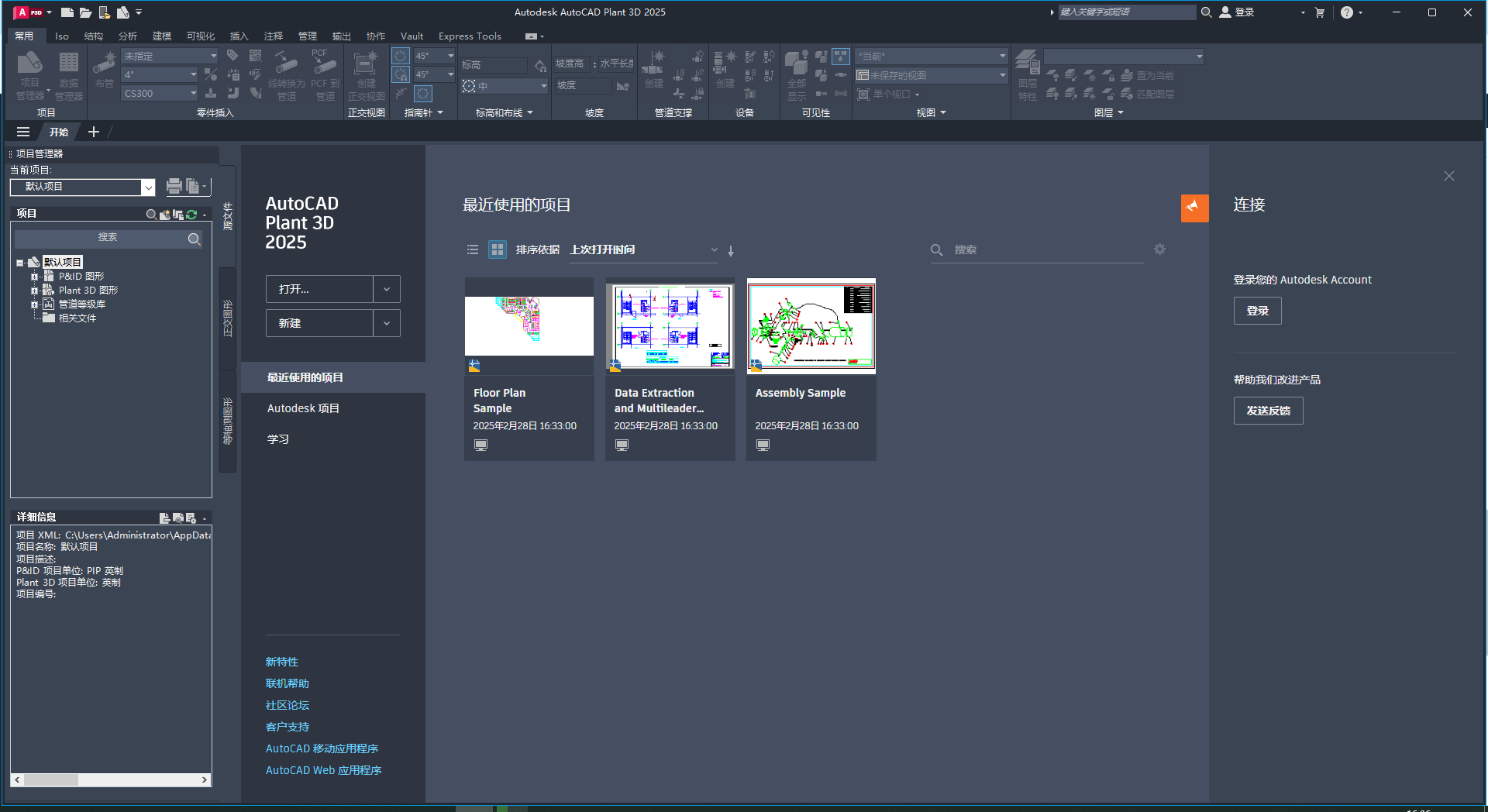Open the 上次打开时间 sort dropdown
Image resolution: width=1488 pixels, height=812 pixels.
[643, 249]
